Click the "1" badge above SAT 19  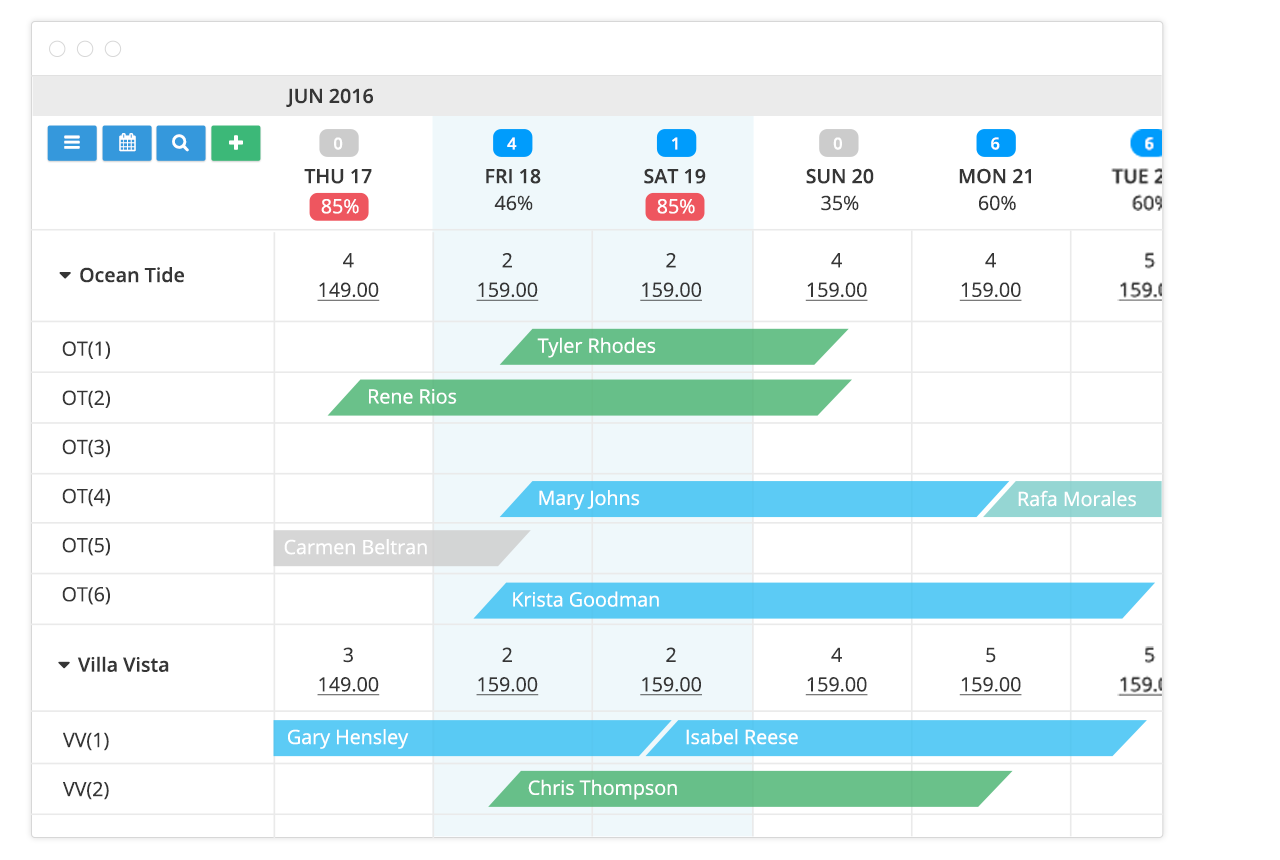pos(675,143)
